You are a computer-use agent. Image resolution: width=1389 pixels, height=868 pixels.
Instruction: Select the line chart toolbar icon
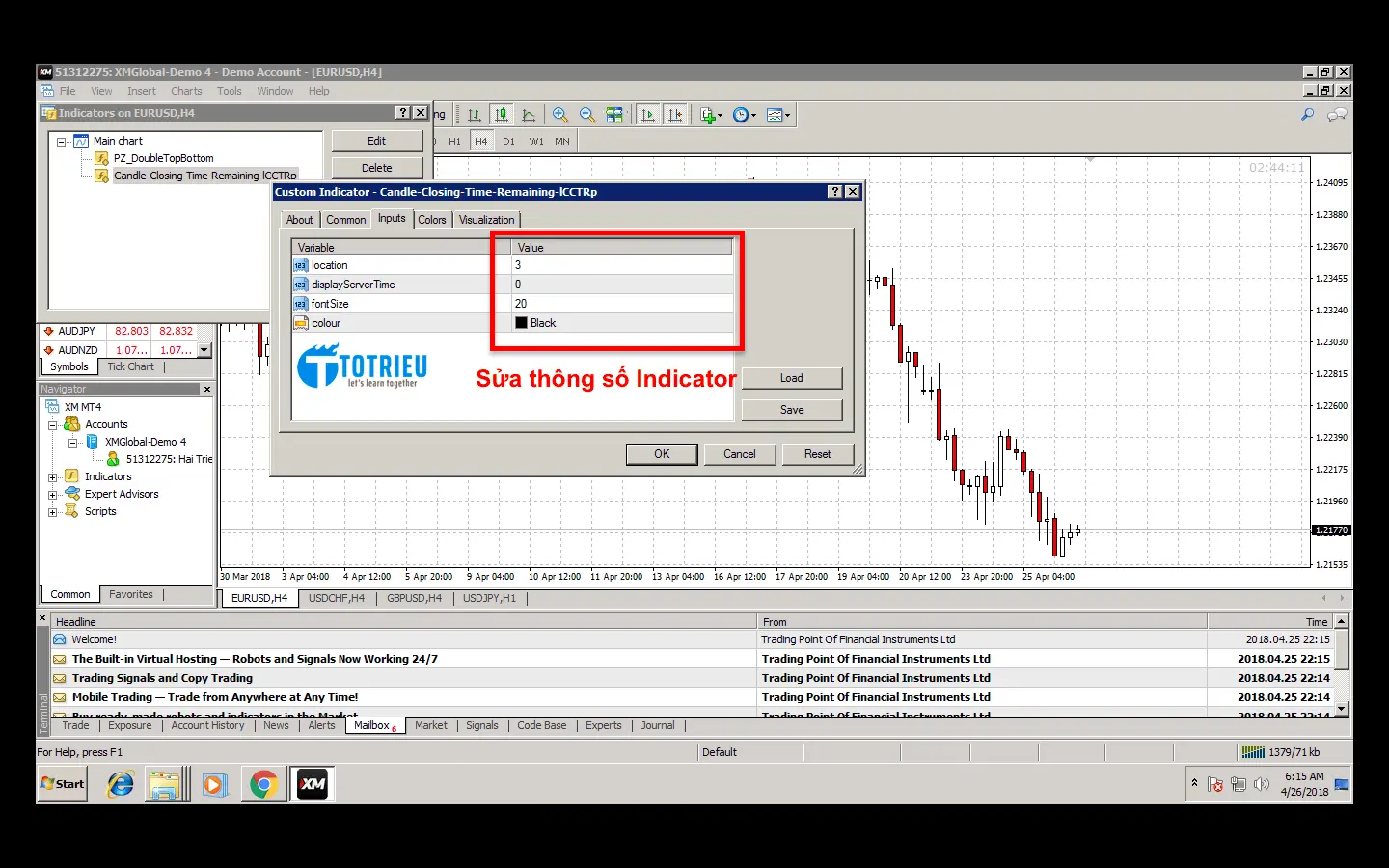529,115
